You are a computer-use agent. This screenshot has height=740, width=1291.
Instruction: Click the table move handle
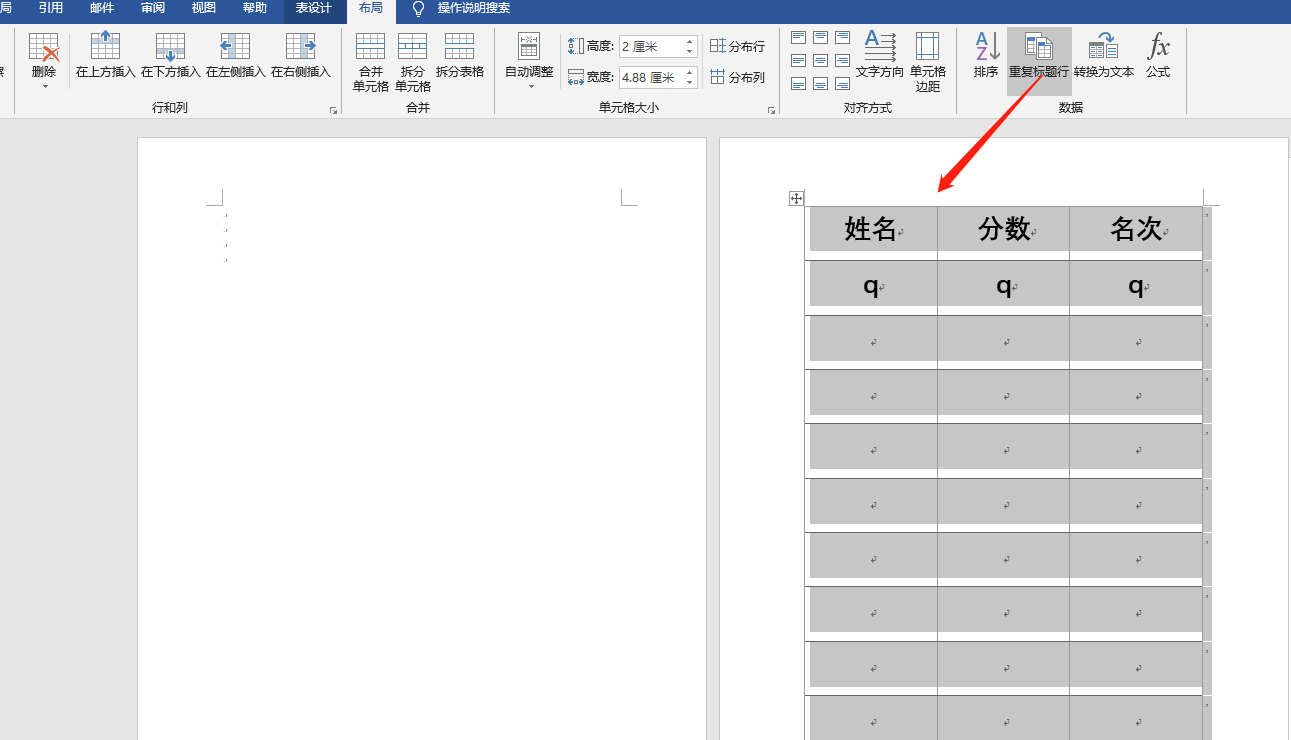[796, 198]
